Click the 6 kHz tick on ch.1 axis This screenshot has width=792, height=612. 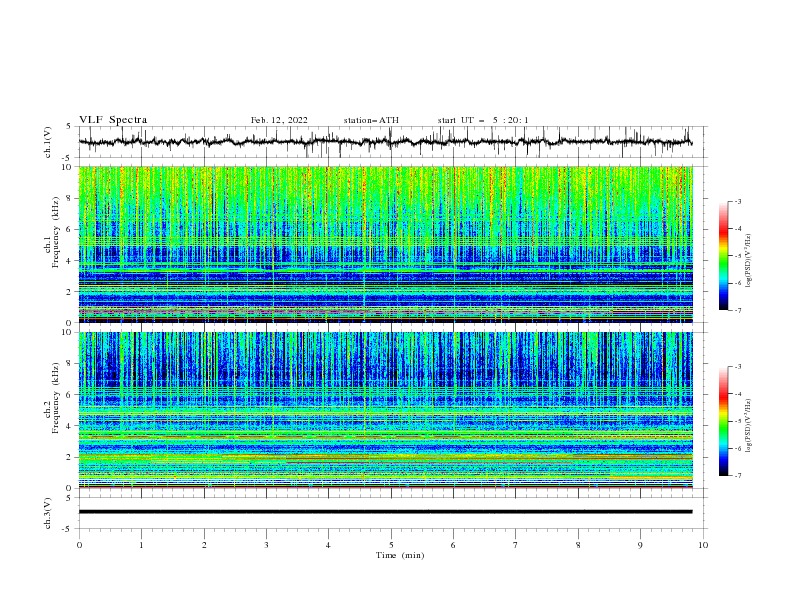70,229
